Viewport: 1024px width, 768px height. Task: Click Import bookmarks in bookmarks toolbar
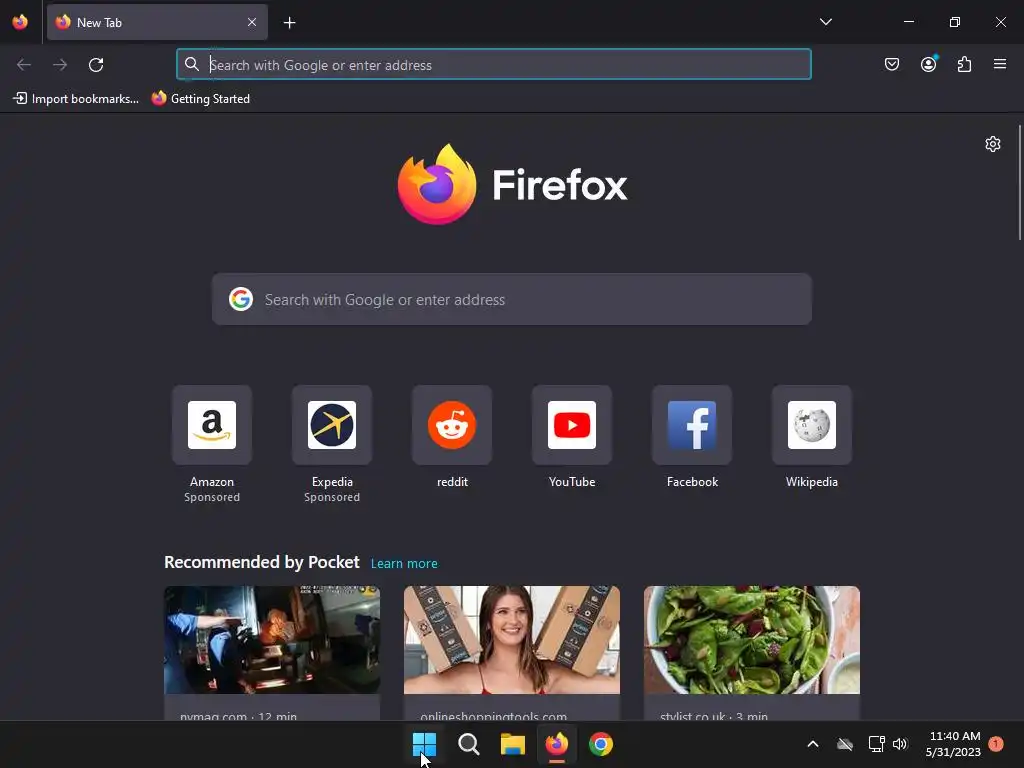pyautogui.click(x=76, y=99)
